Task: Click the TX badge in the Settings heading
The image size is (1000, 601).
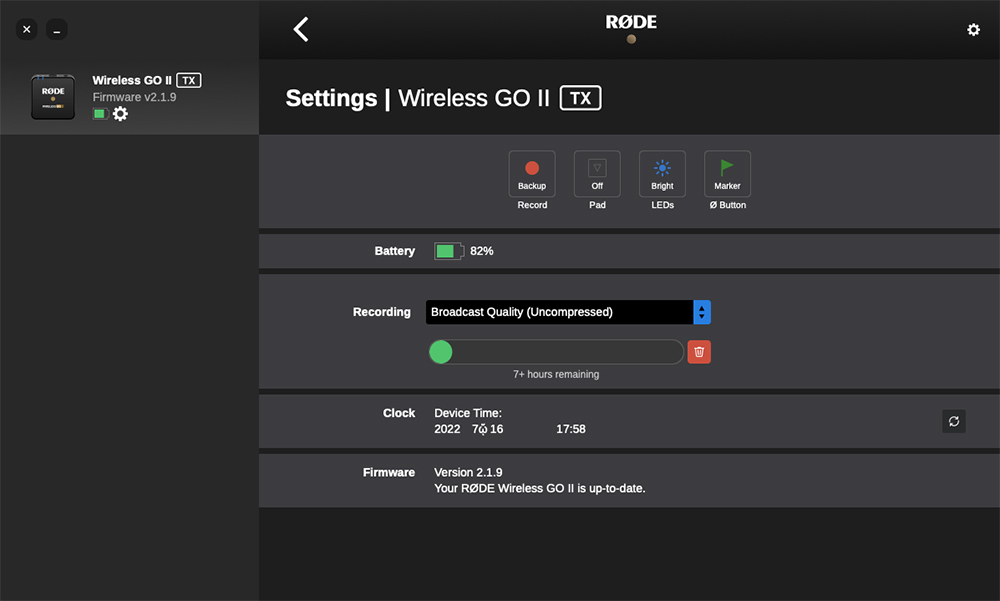Action: 580,98
